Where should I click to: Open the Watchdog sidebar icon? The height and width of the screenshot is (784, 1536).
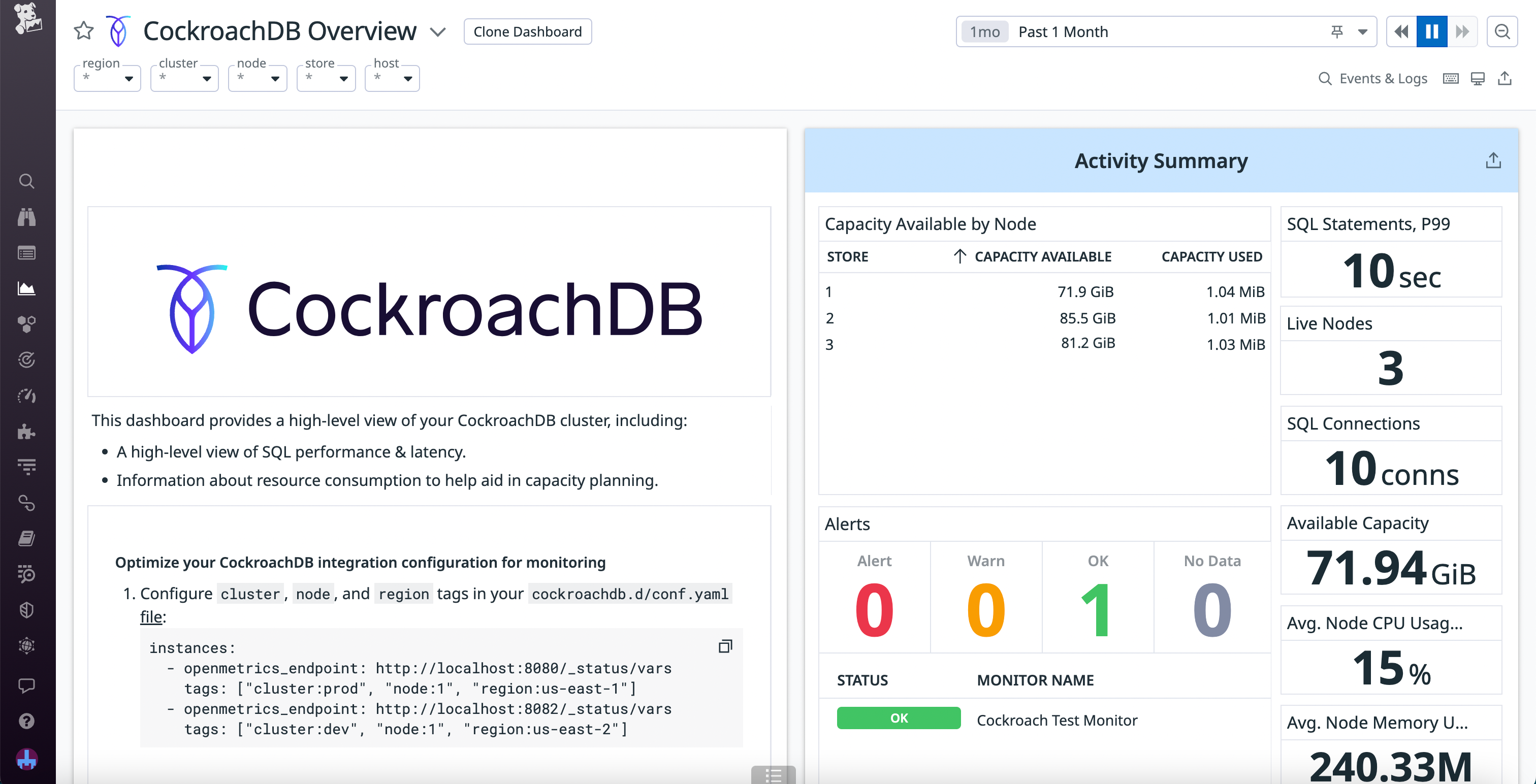[27, 216]
